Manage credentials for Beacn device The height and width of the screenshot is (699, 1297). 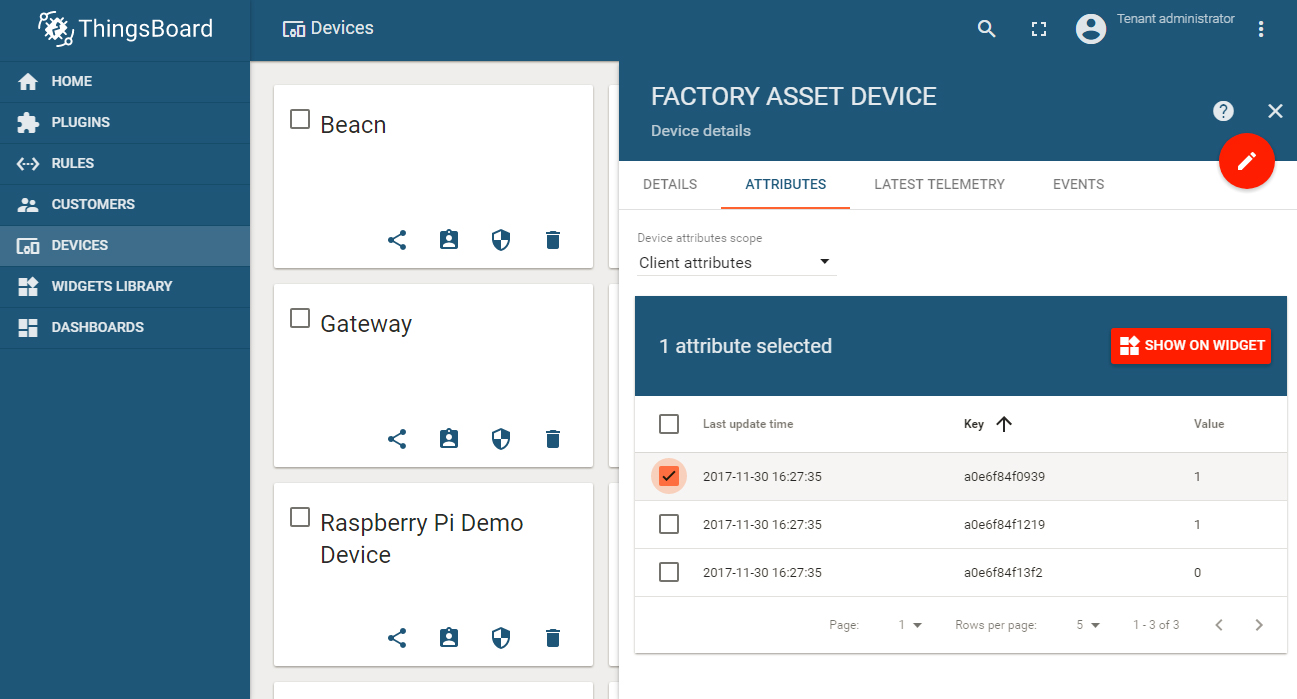501,240
